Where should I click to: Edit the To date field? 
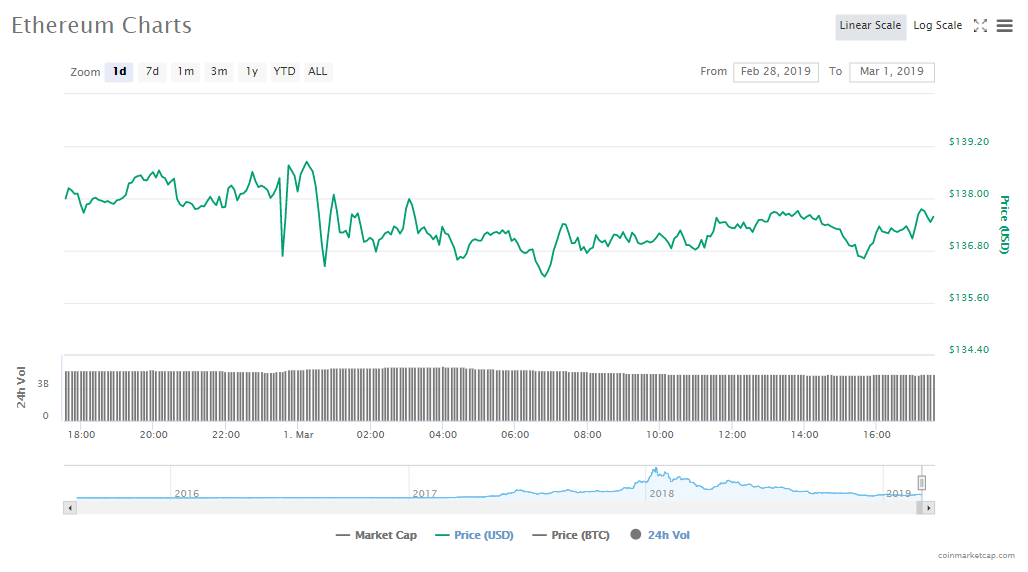[891, 72]
